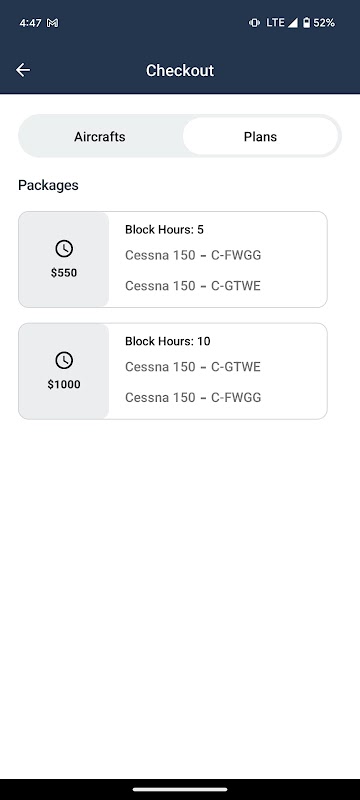Select Cessna 150 C-GTWE in 10-hour package
This screenshot has width=360, height=800.
pyautogui.click(x=193, y=367)
